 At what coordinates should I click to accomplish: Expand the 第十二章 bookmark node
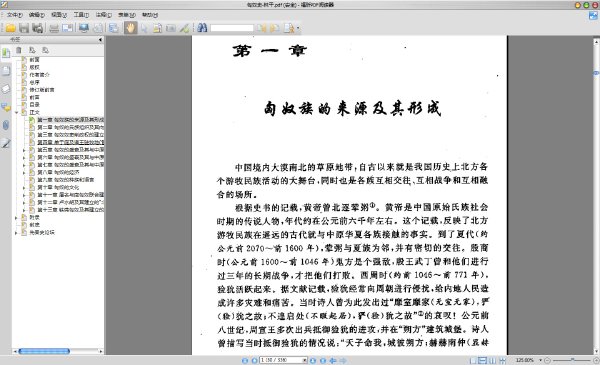coord(24,202)
